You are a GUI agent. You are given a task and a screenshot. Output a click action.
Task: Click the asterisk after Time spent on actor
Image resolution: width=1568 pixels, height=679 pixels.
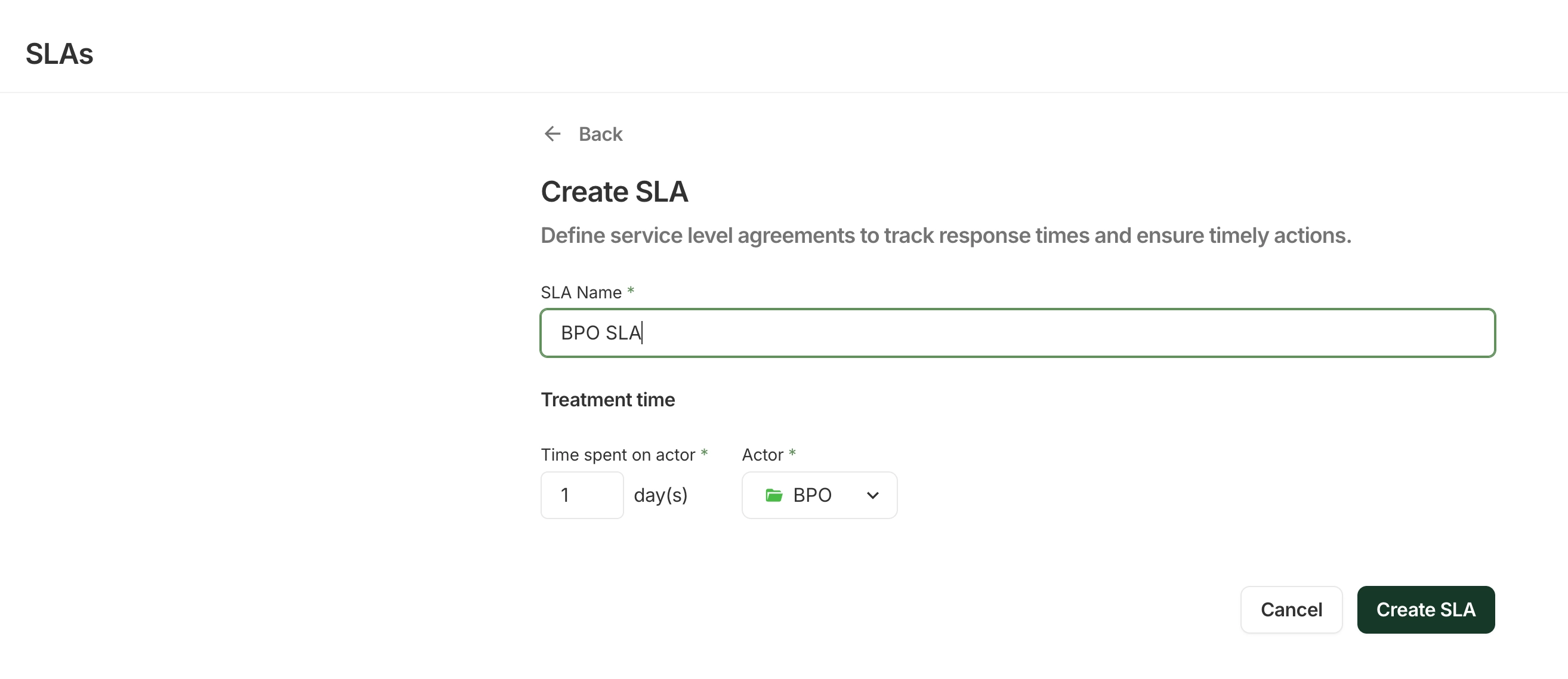[x=704, y=453]
